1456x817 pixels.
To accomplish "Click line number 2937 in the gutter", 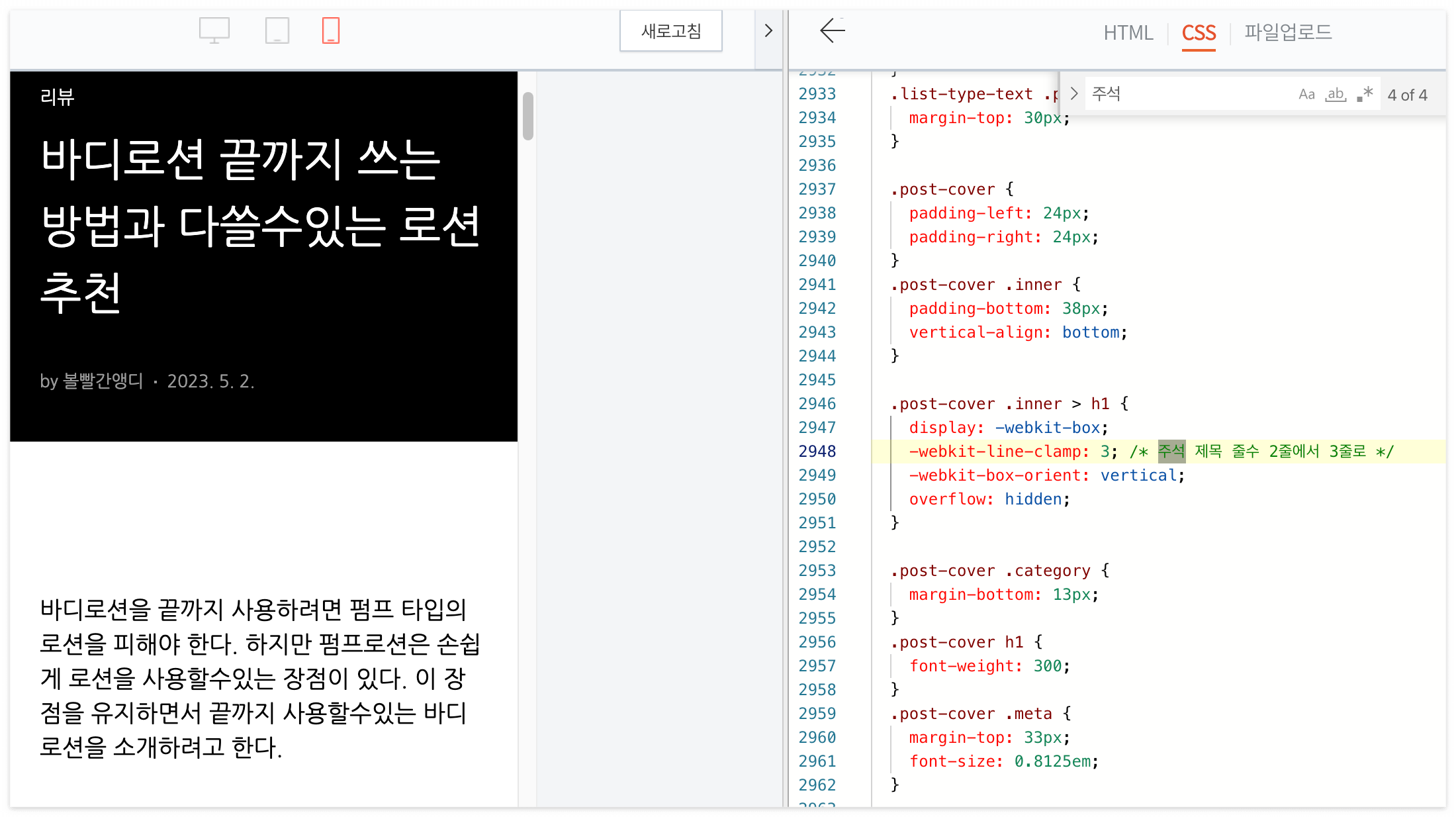I will pos(817,189).
